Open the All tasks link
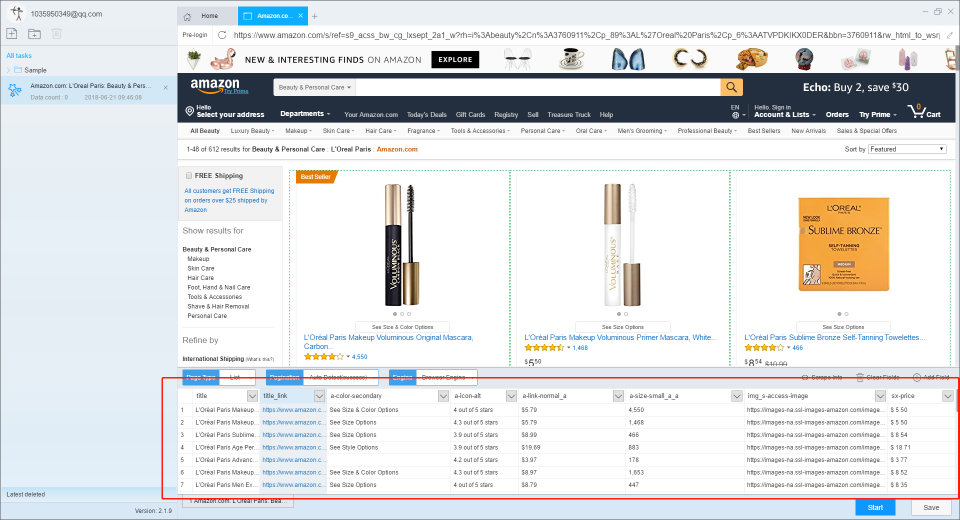 (19, 55)
